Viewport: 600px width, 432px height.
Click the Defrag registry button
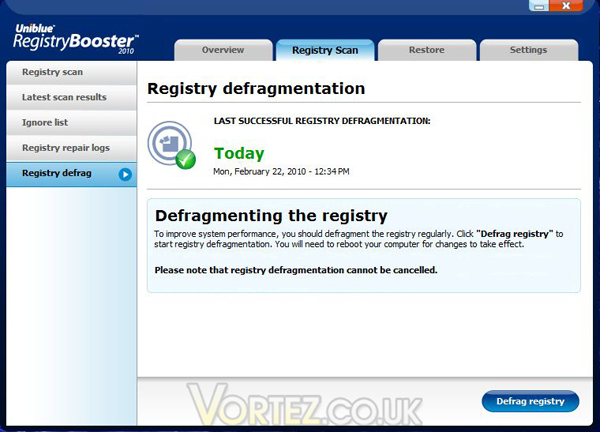[x=530, y=401]
